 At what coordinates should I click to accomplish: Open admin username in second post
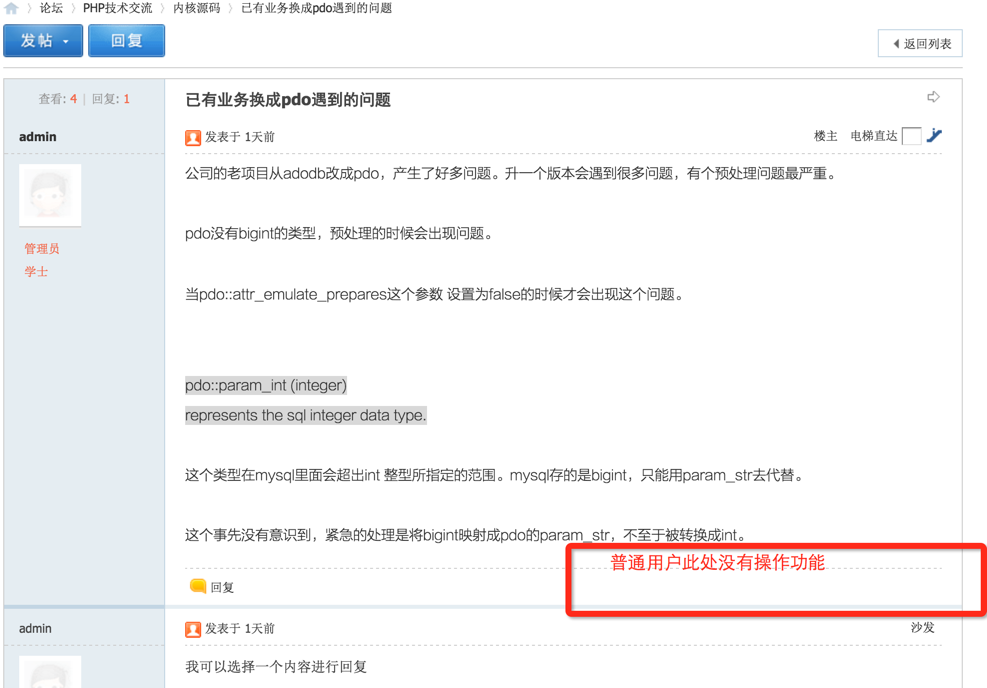[35, 628]
